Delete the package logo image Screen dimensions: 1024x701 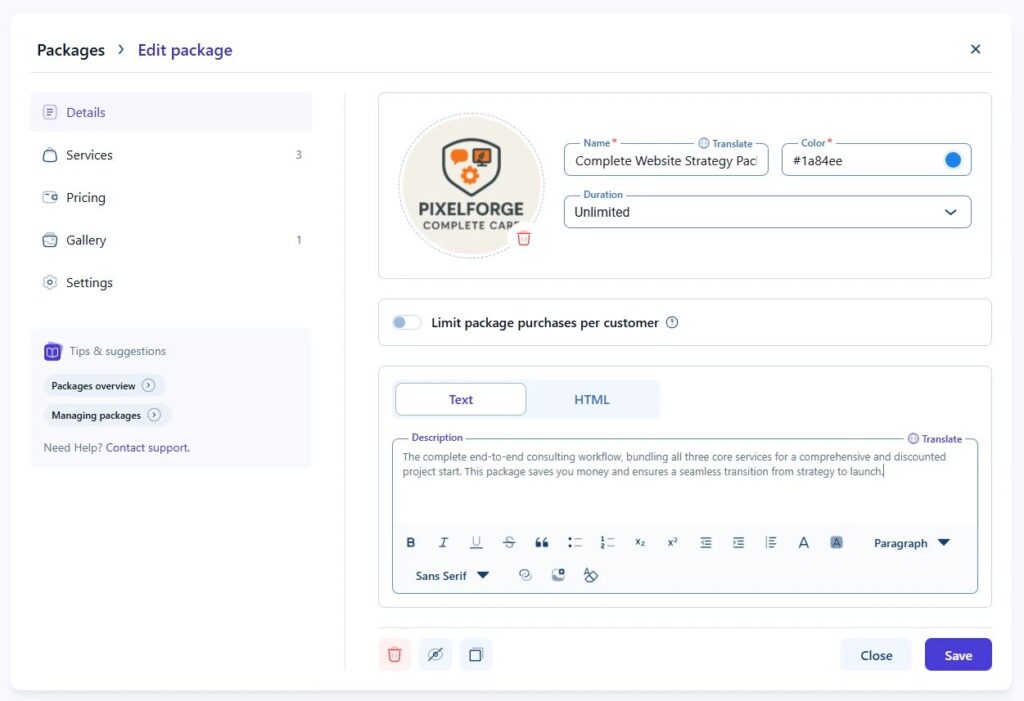(x=524, y=239)
